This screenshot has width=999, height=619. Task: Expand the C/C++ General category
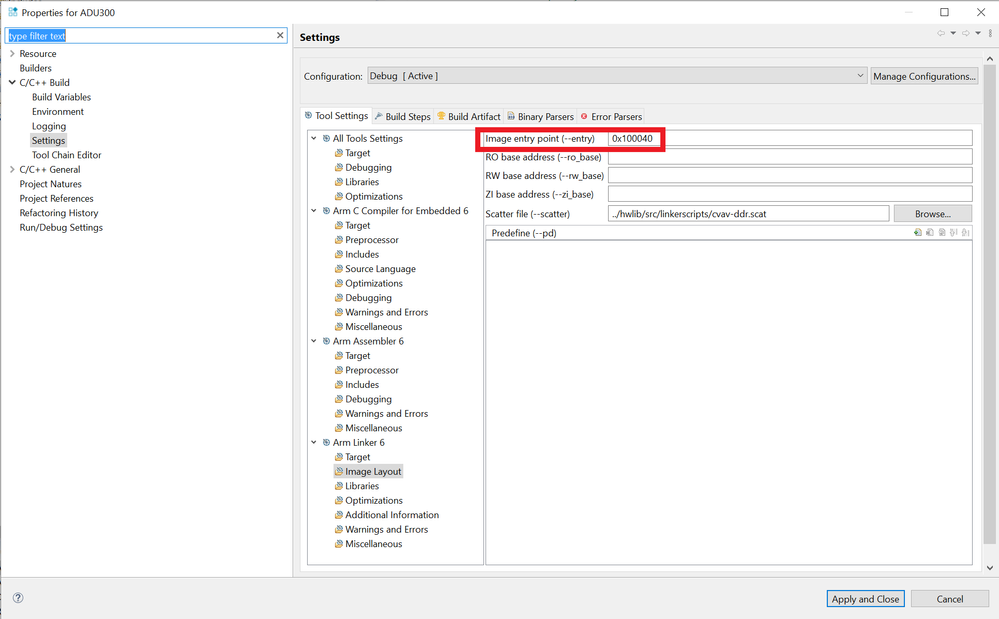coord(12,169)
